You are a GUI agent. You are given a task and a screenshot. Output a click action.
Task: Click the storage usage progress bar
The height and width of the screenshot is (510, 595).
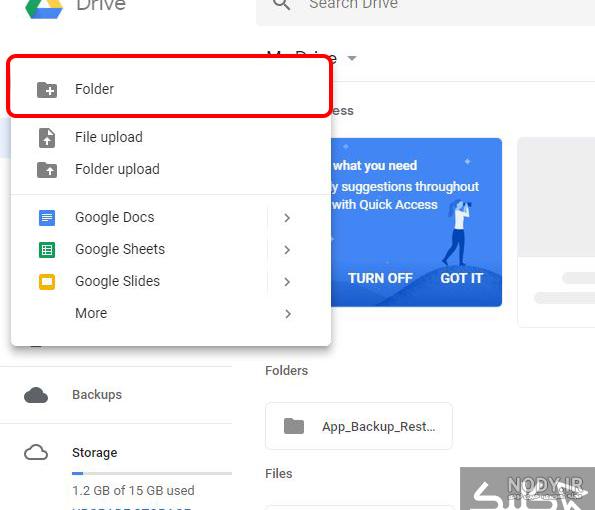pyautogui.click(x=152, y=474)
